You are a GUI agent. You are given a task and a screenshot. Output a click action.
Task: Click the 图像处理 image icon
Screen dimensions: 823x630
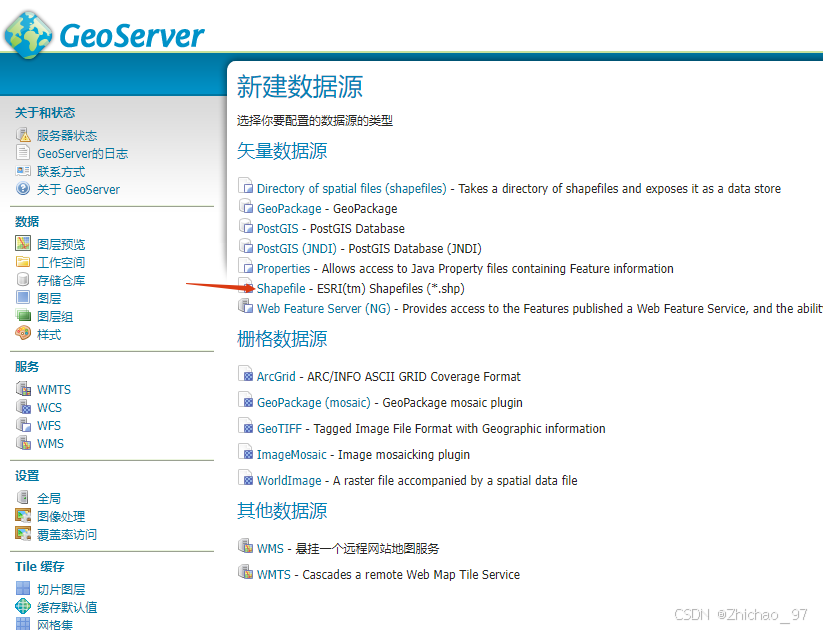pyautogui.click(x=23, y=516)
